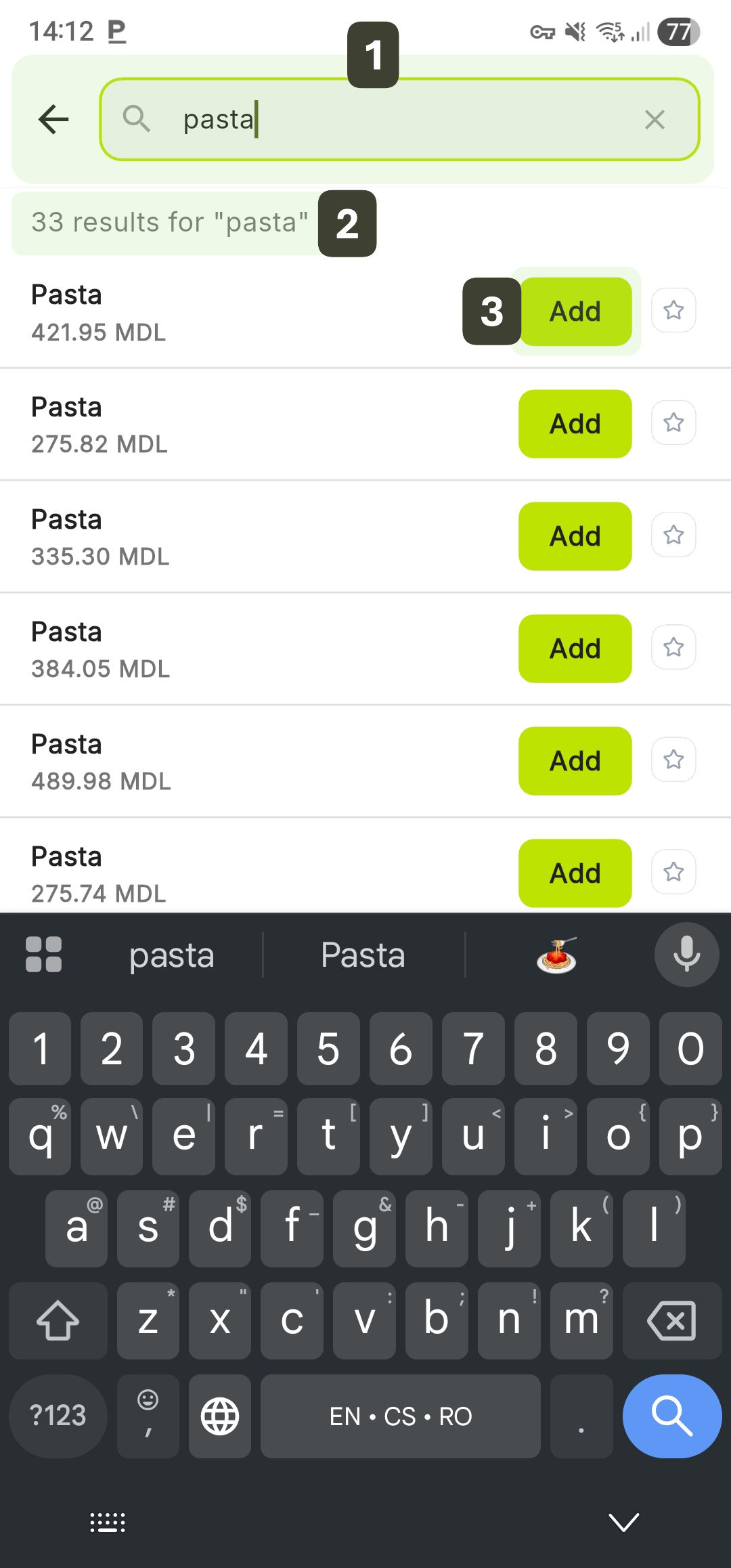Switch keyboard language with the globe key
This screenshot has width=731, height=1568.
pos(220,1416)
